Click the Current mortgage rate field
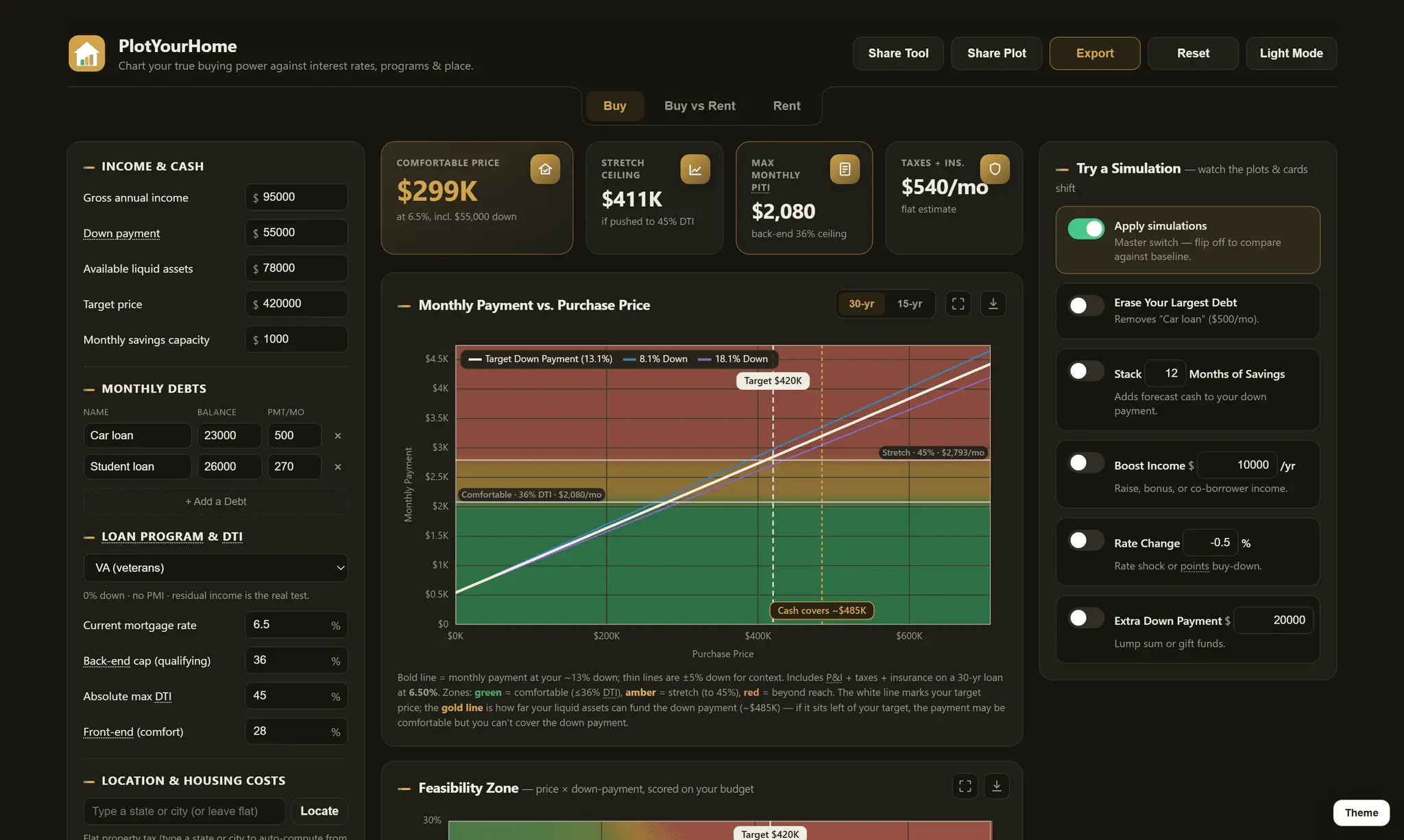The image size is (1404, 840). click(x=297, y=625)
